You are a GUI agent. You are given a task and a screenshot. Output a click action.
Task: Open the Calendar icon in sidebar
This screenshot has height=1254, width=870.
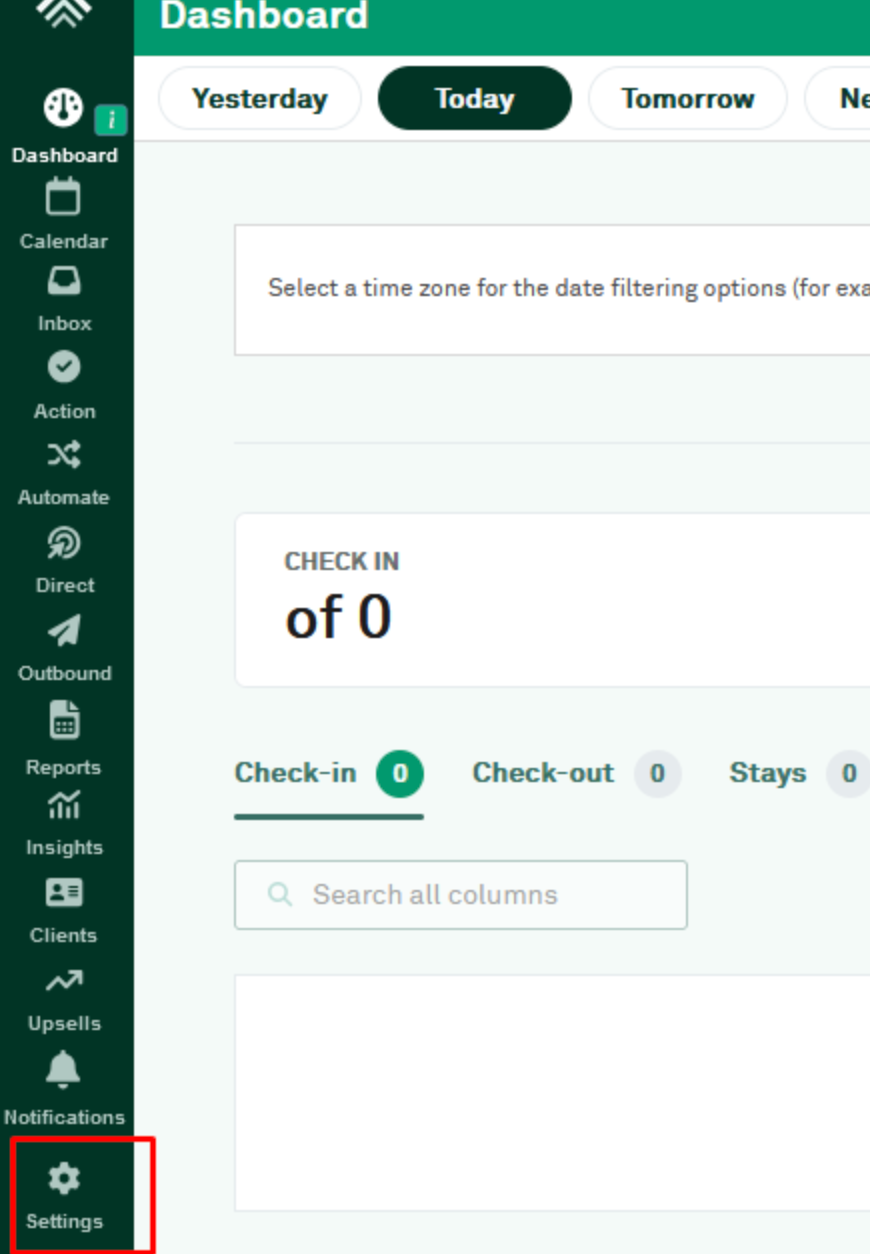63,196
